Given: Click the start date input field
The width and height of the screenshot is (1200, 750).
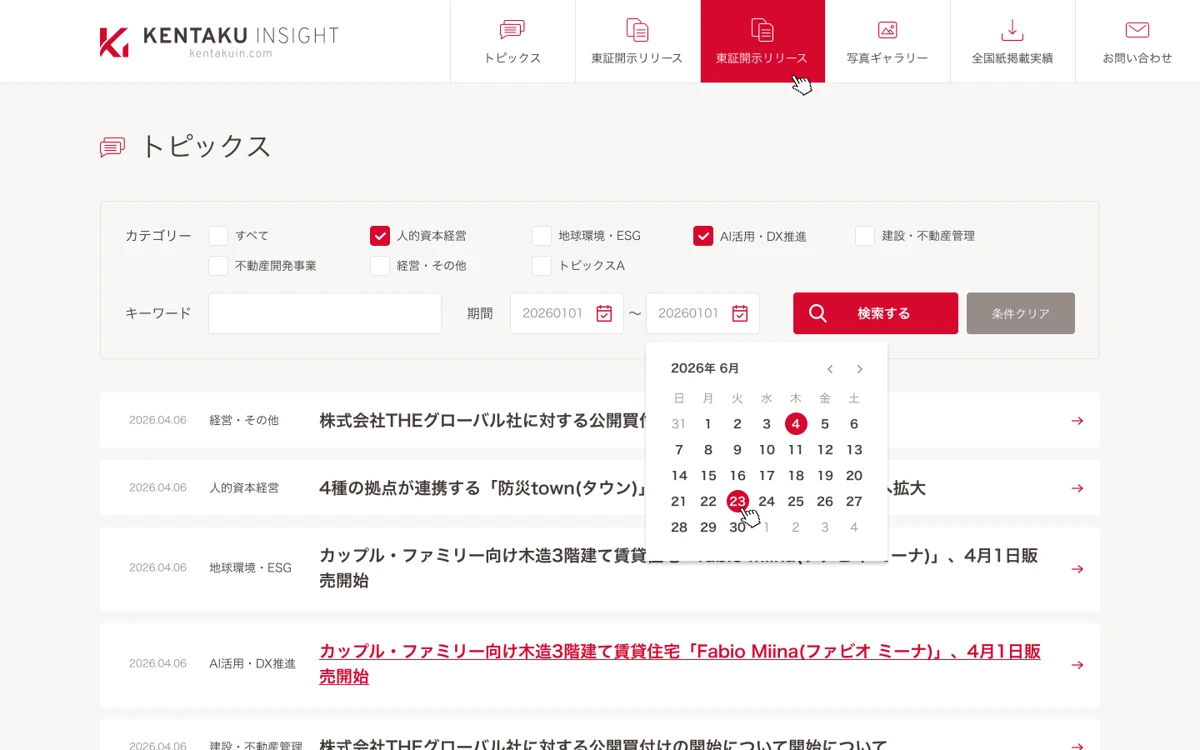Looking at the screenshot, I should point(567,313).
